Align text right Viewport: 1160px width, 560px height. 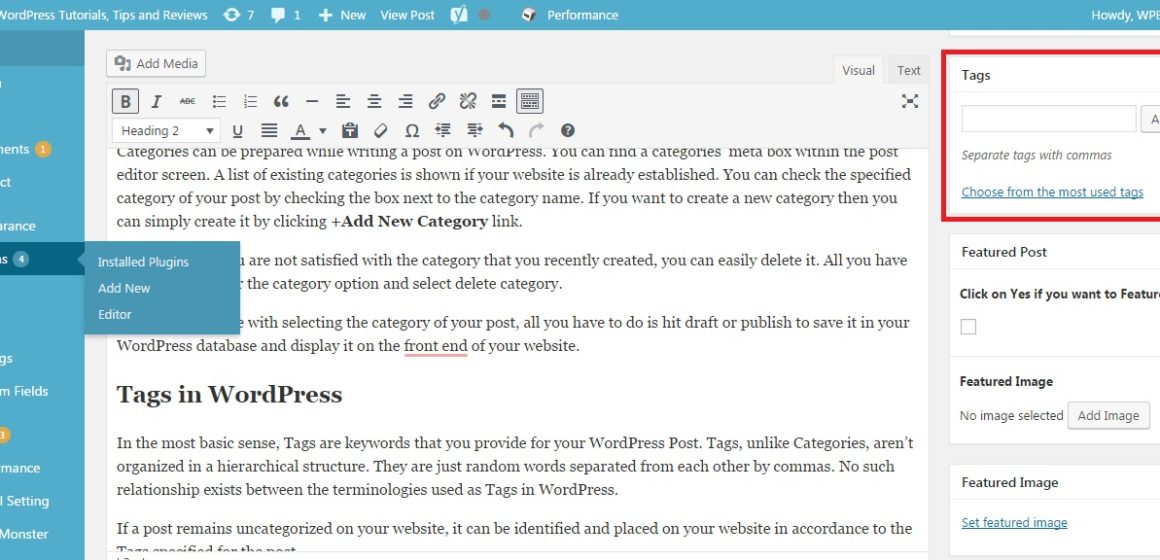point(405,101)
